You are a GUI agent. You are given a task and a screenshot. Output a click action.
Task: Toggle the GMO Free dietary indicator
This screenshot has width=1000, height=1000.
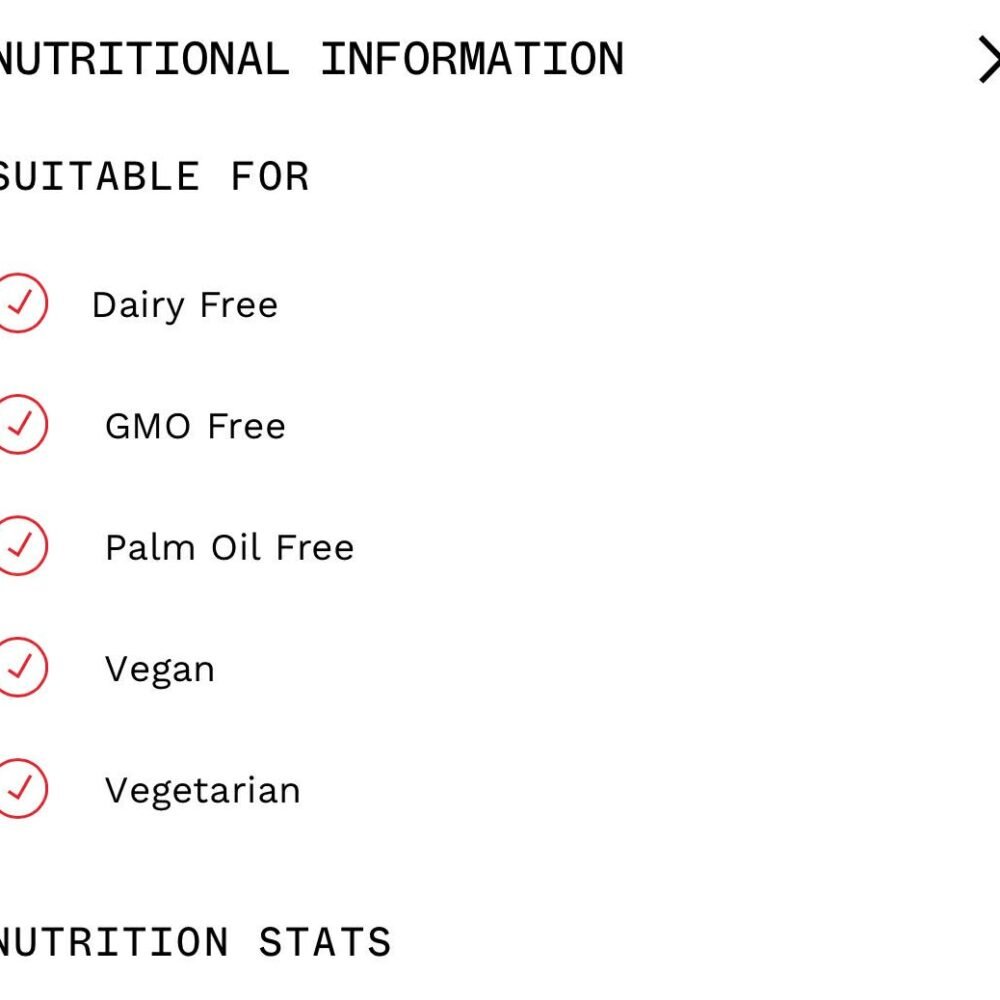pos(18,425)
